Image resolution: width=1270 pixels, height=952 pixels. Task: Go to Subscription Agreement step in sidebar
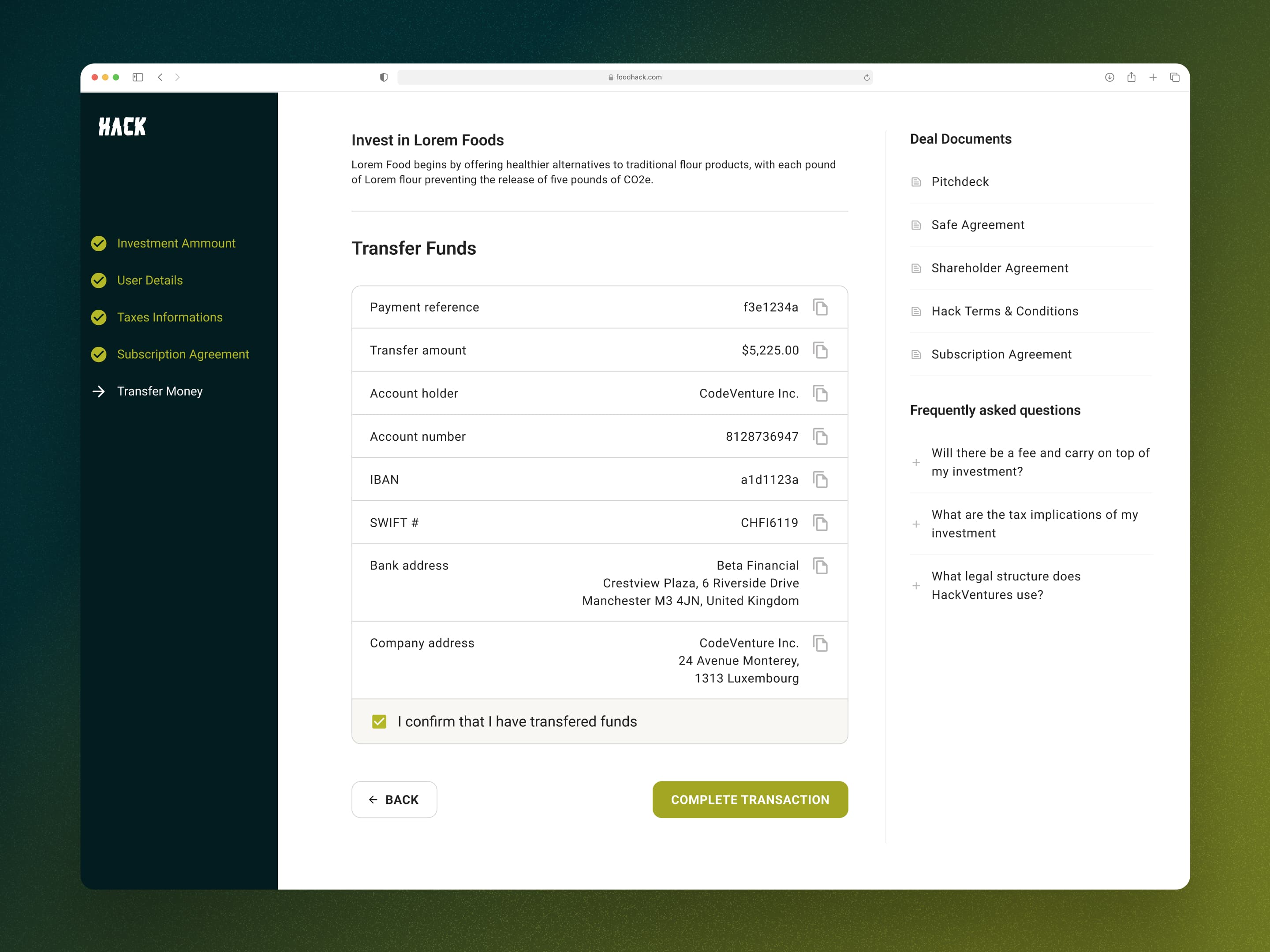(183, 354)
